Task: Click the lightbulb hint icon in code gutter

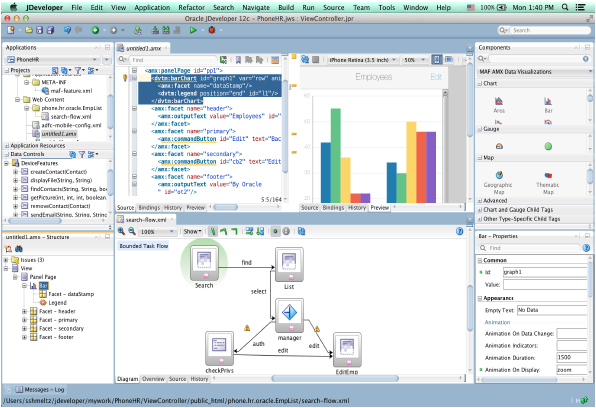Action: click(x=125, y=78)
